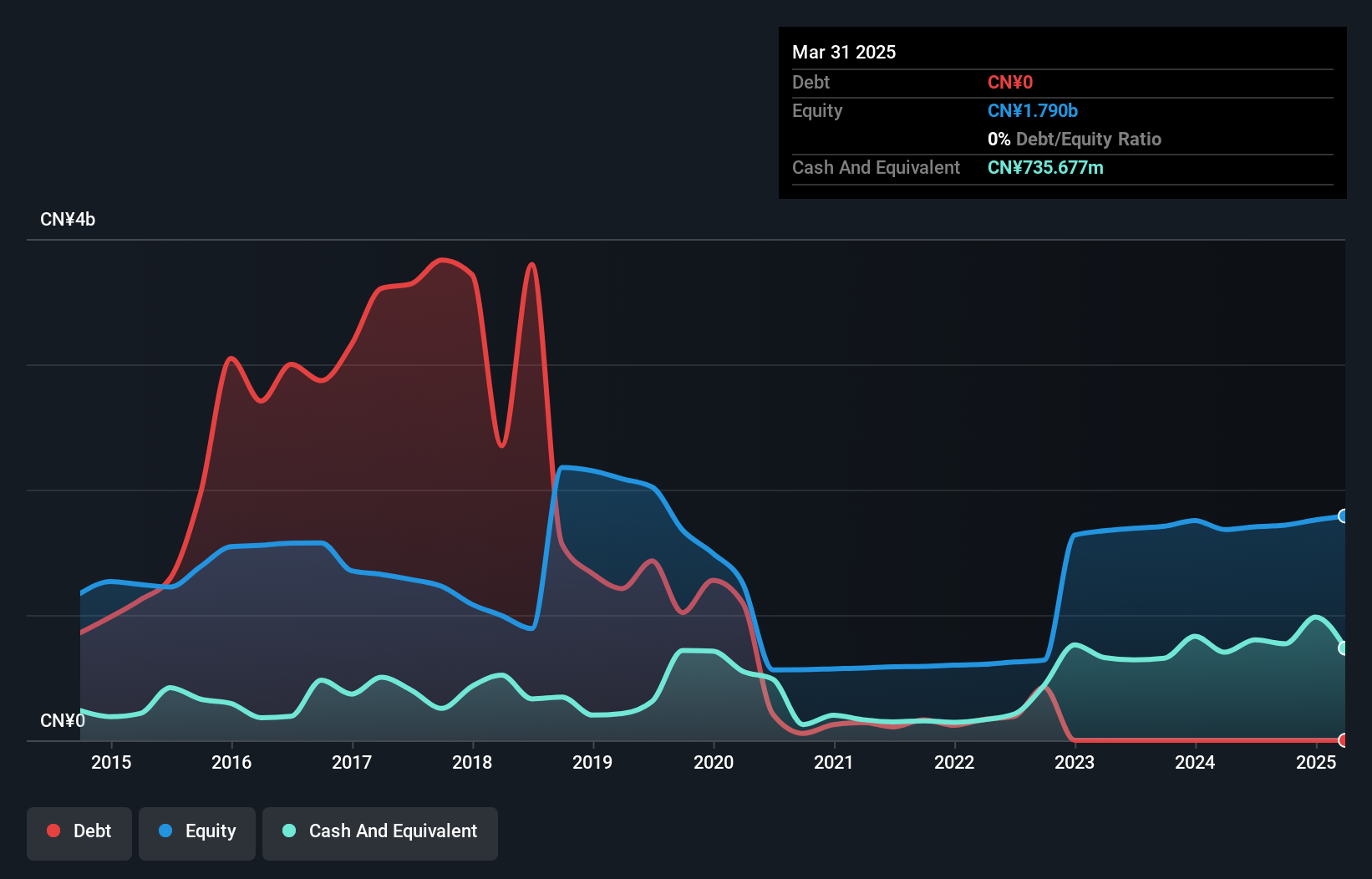Screen dimensions: 1372x879
Task: Click the Equity row label in tooltip
Action: [817, 110]
